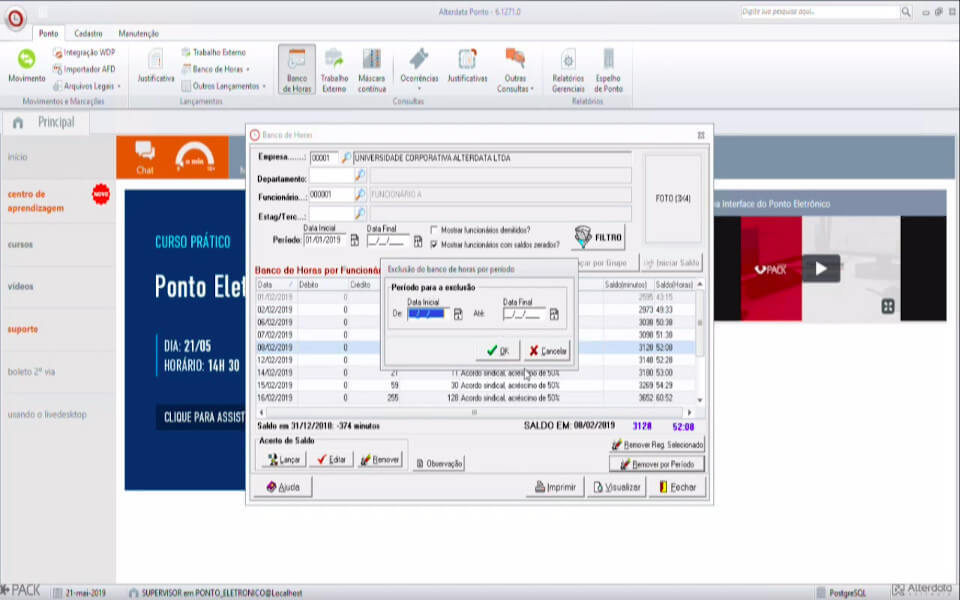Viewport: 960px width, 600px height.
Task: Click the FILTRO button
Action: [599, 237]
